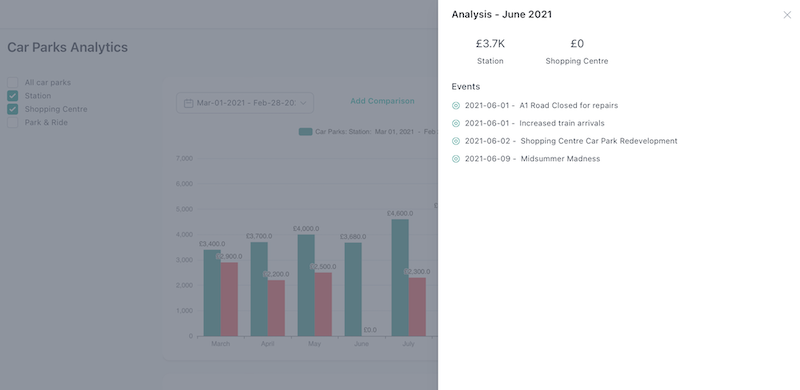Enable the Park & Ride checkbox
800x390 pixels.
13,123
